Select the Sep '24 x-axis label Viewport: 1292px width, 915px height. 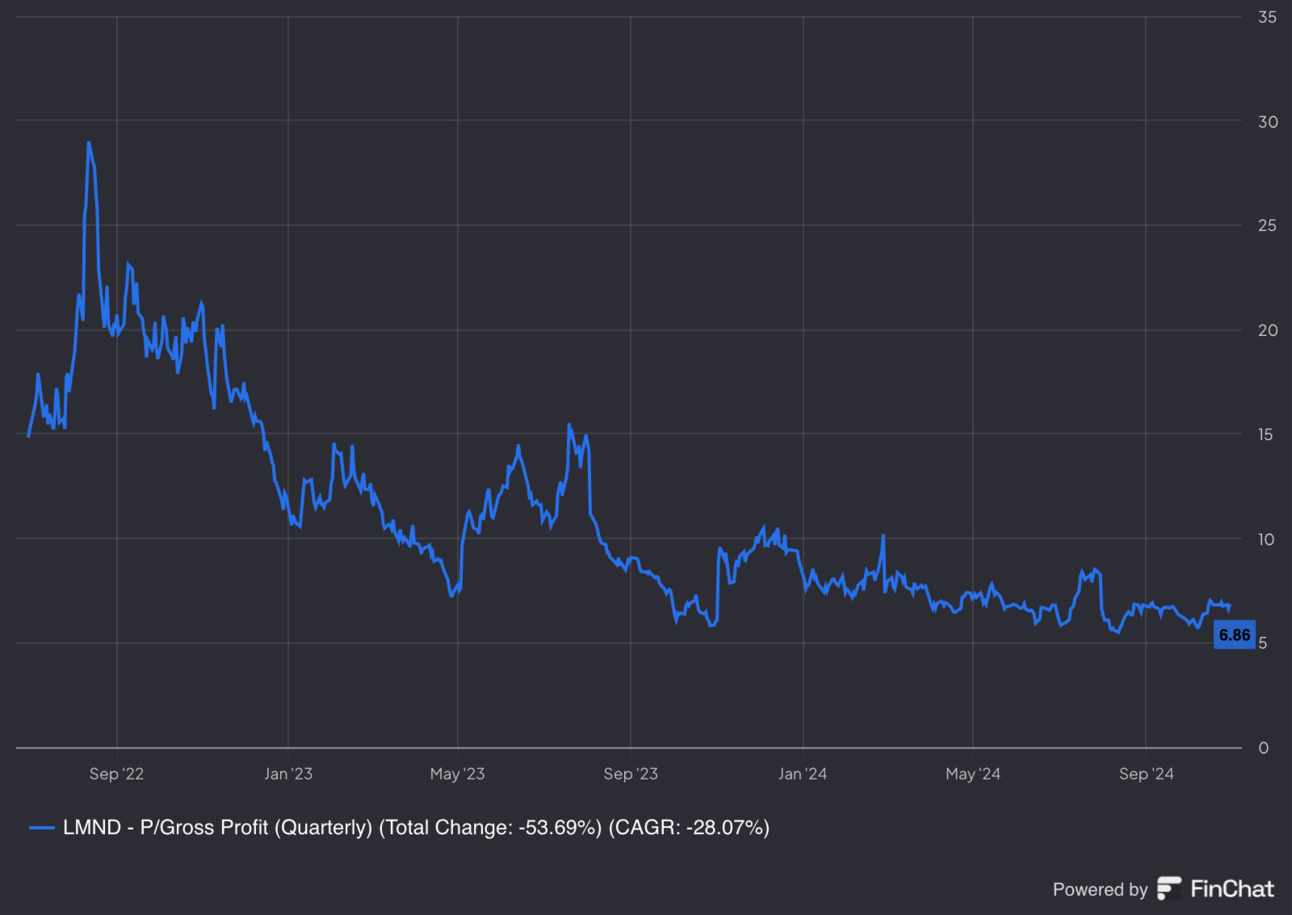click(1146, 774)
